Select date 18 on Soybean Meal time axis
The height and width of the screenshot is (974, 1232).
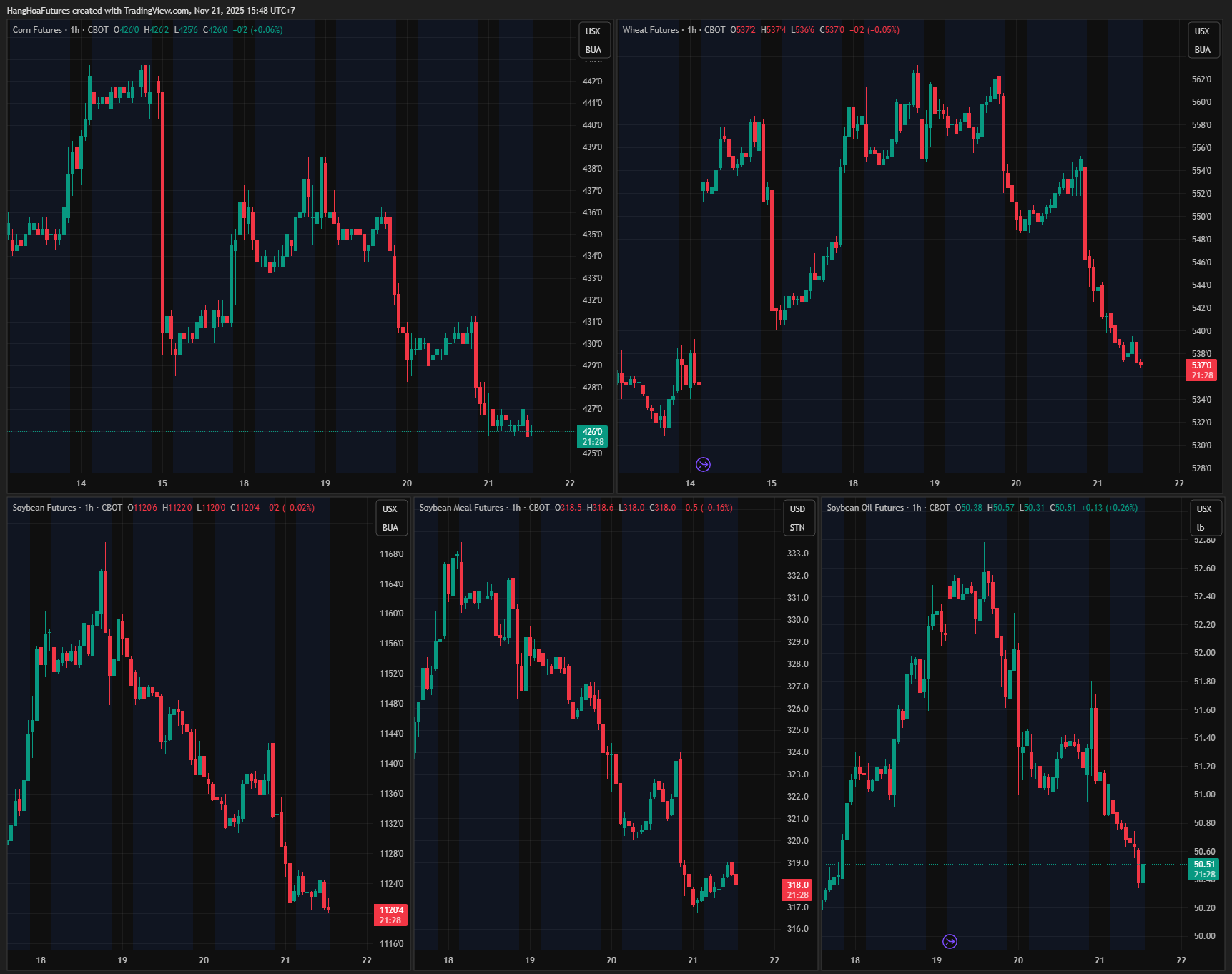coord(448,960)
